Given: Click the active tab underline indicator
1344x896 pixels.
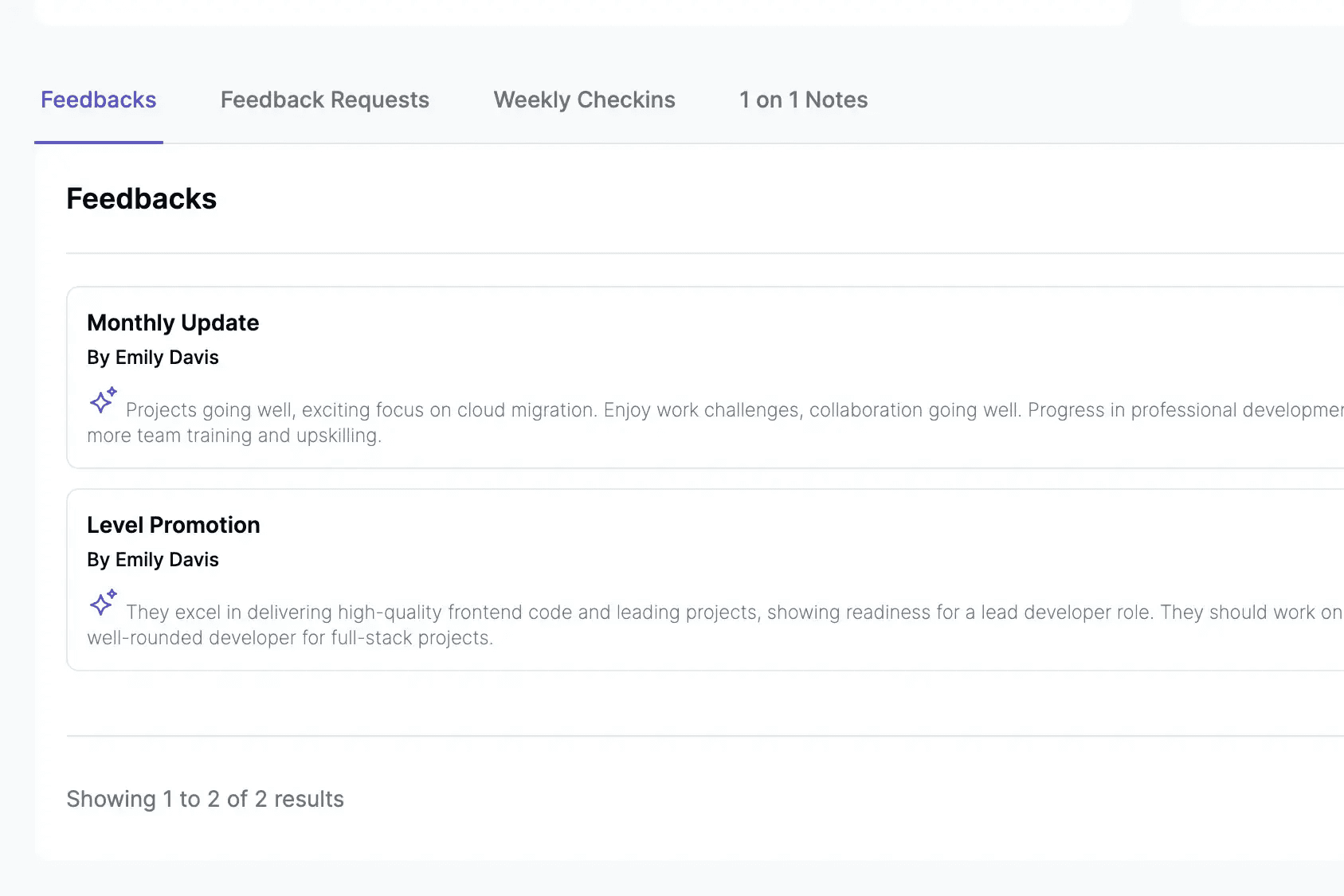Looking at the screenshot, I should pos(98,142).
